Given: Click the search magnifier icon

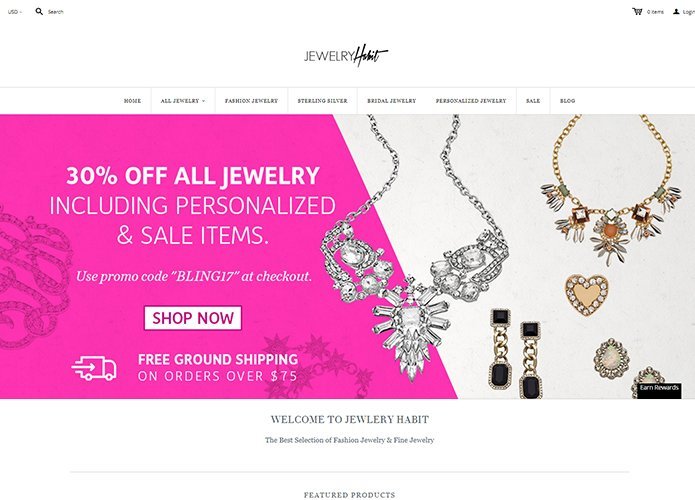Looking at the screenshot, I should click(x=39, y=12).
